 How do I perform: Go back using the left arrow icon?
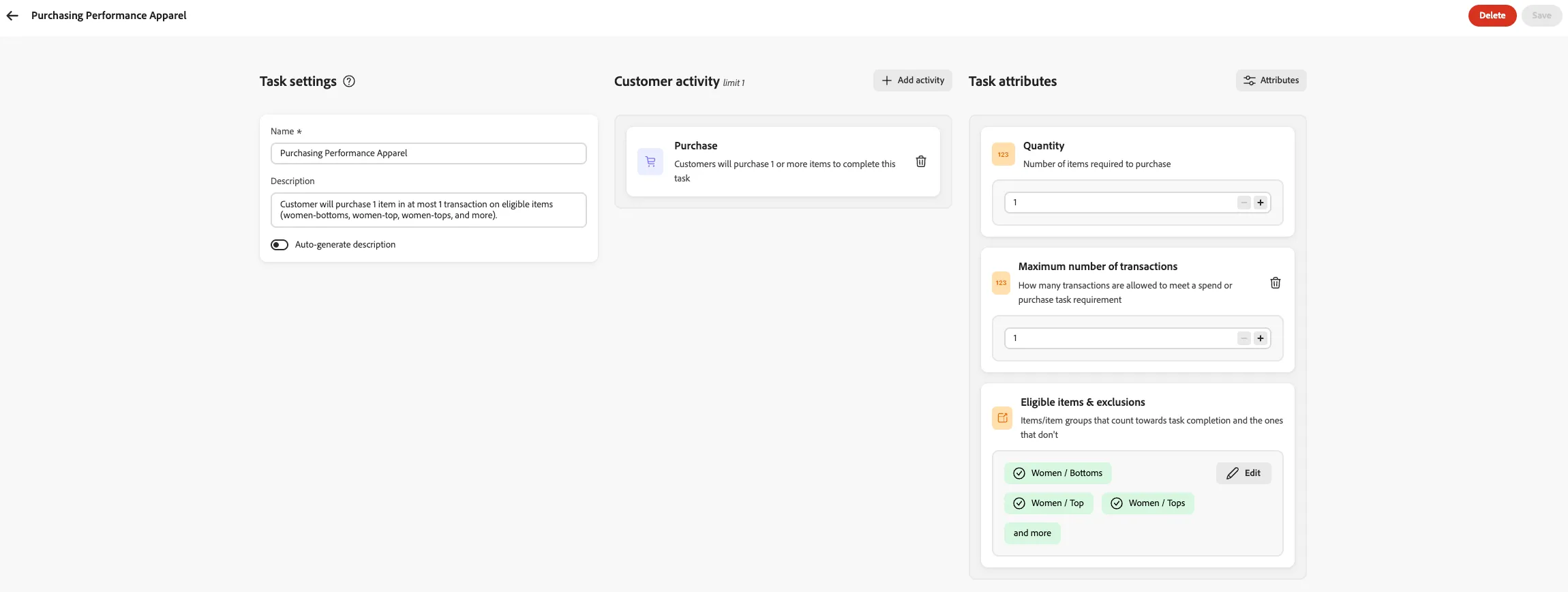12,16
